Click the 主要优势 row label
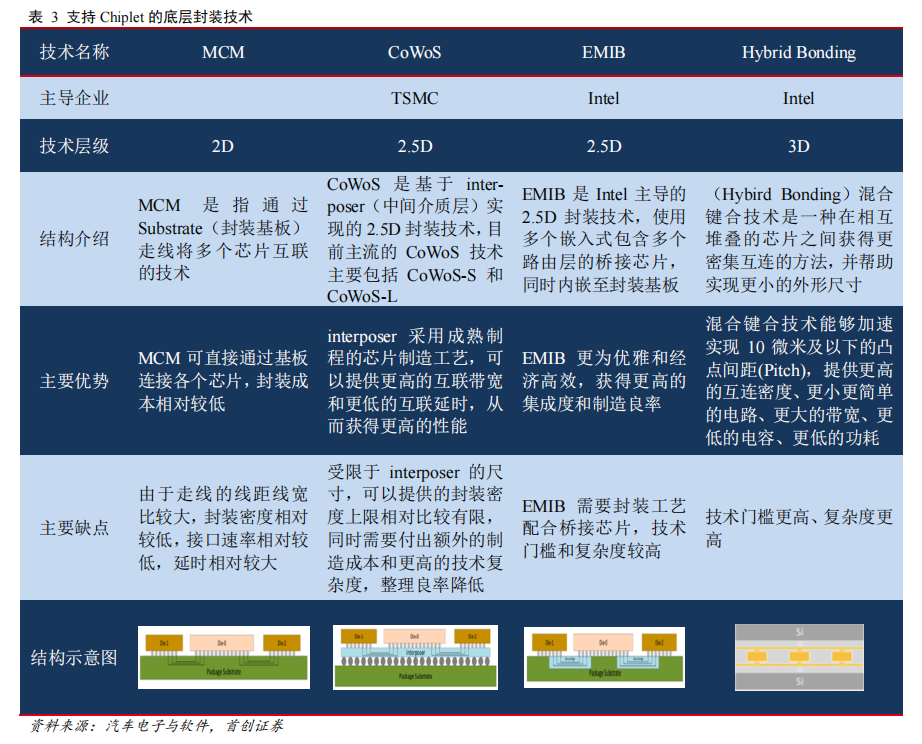Viewport: 922px width, 744px height. [x=74, y=381]
